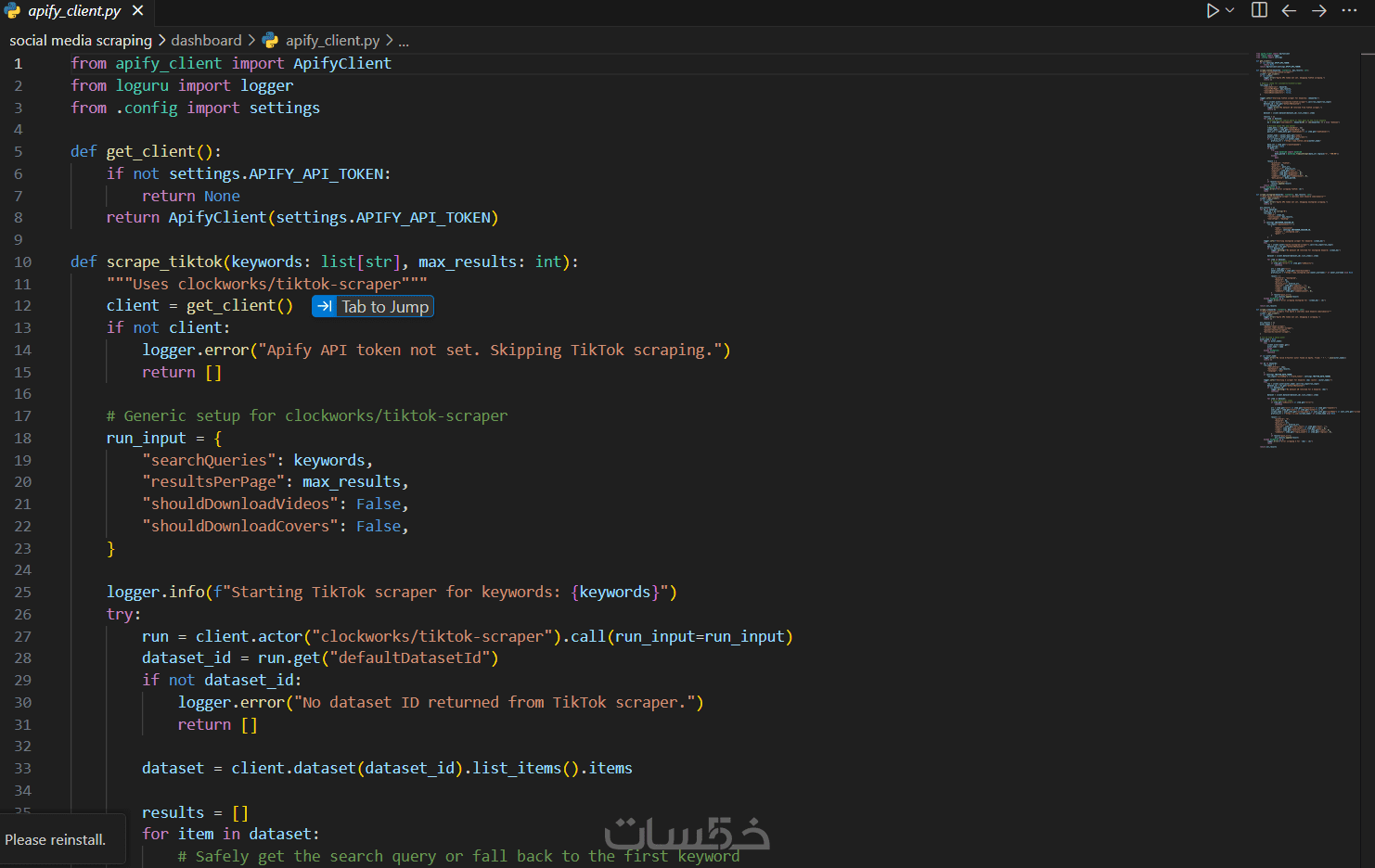Click 'dashboard' breadcrumb folder

pyautogui.click(x=206, y=41)
